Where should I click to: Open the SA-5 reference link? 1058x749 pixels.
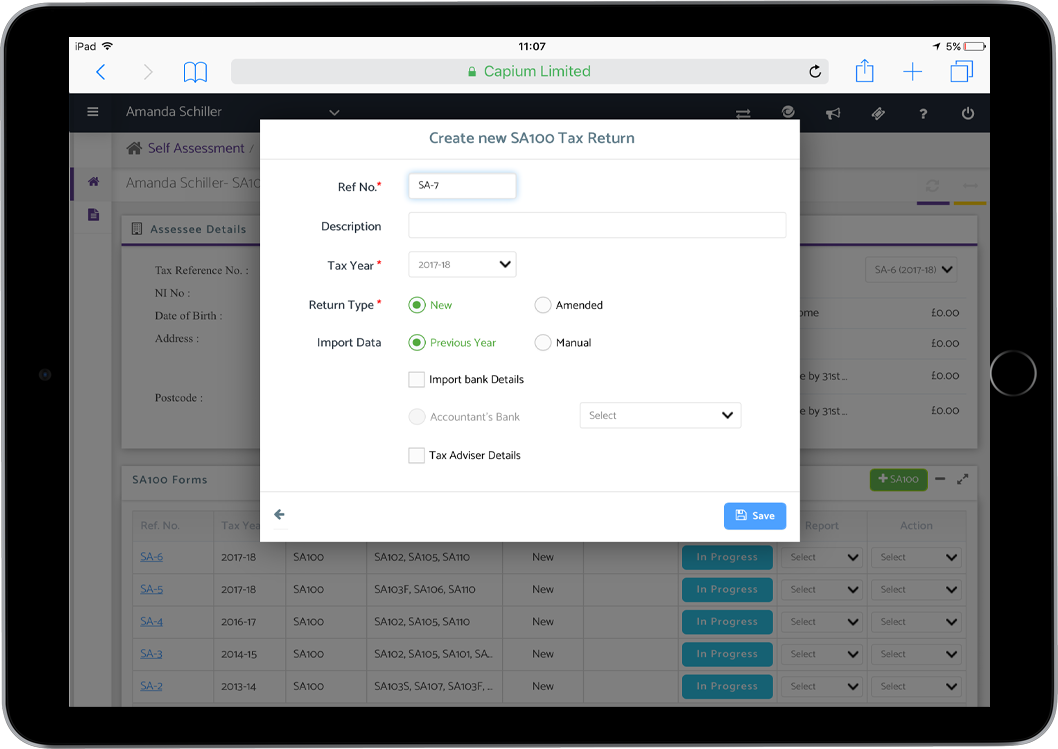(151, 590)
